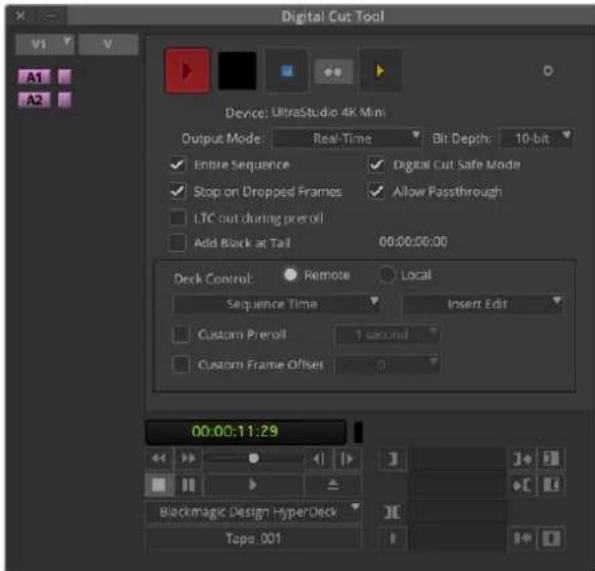
Task: Select Remote deck control
Action: 291,275
